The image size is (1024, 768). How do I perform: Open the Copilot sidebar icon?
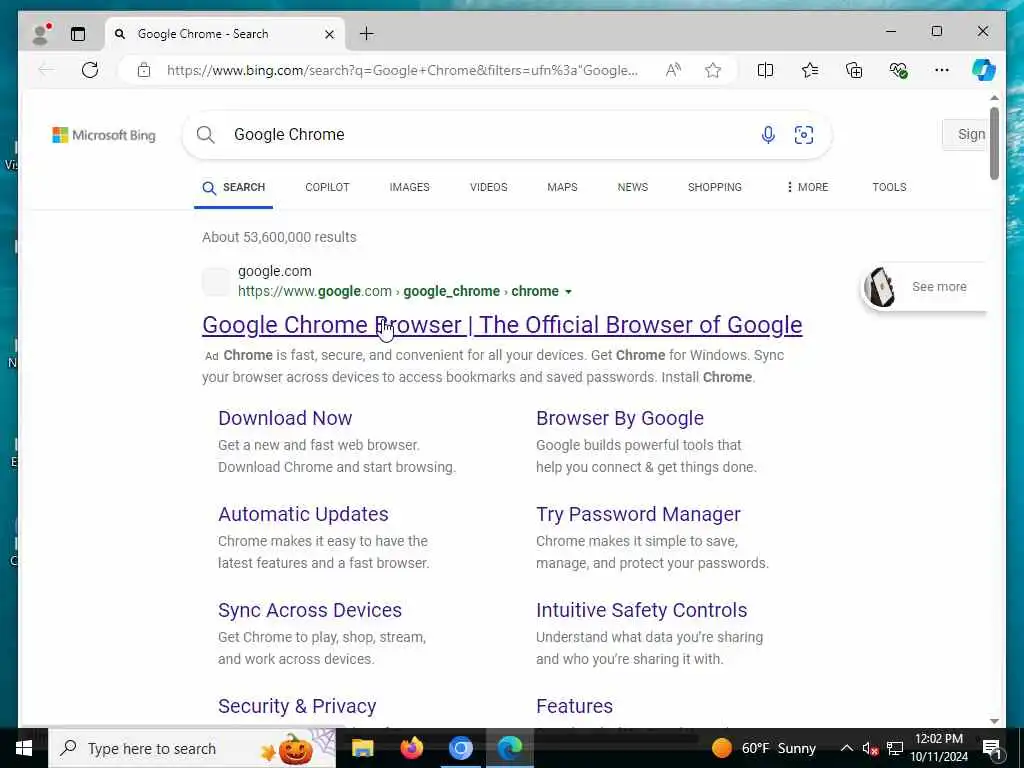[984, 70]
